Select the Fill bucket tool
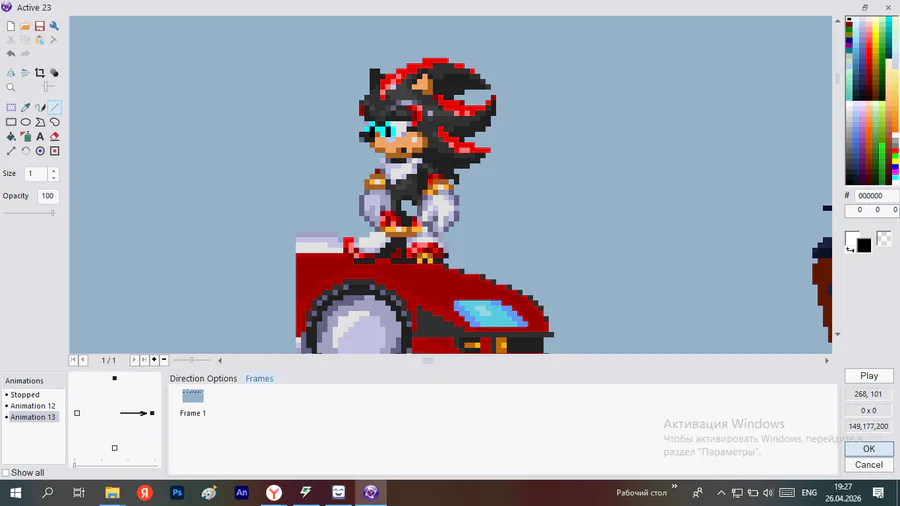The image size is (900, 506). click(x=11, y=137)
